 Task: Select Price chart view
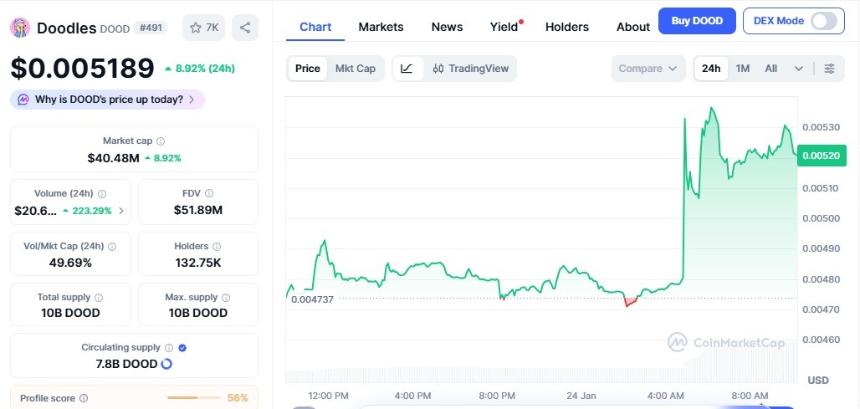307,69
